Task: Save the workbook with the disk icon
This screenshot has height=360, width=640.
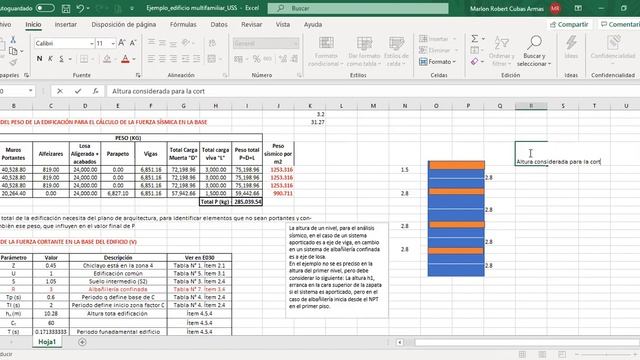Action: [66, 8]
